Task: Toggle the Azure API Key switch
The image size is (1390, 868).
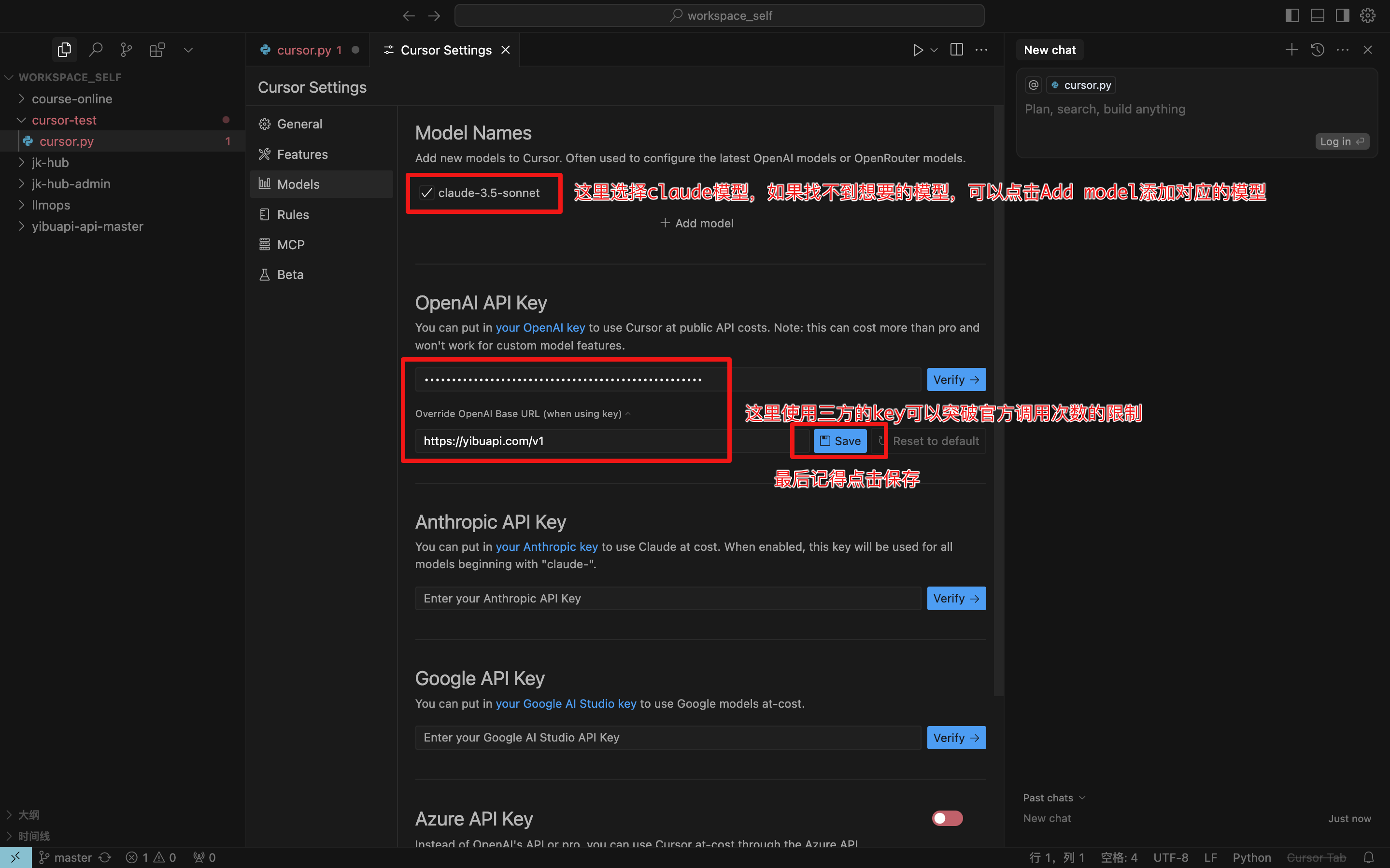Action: [x=947, y=818]
